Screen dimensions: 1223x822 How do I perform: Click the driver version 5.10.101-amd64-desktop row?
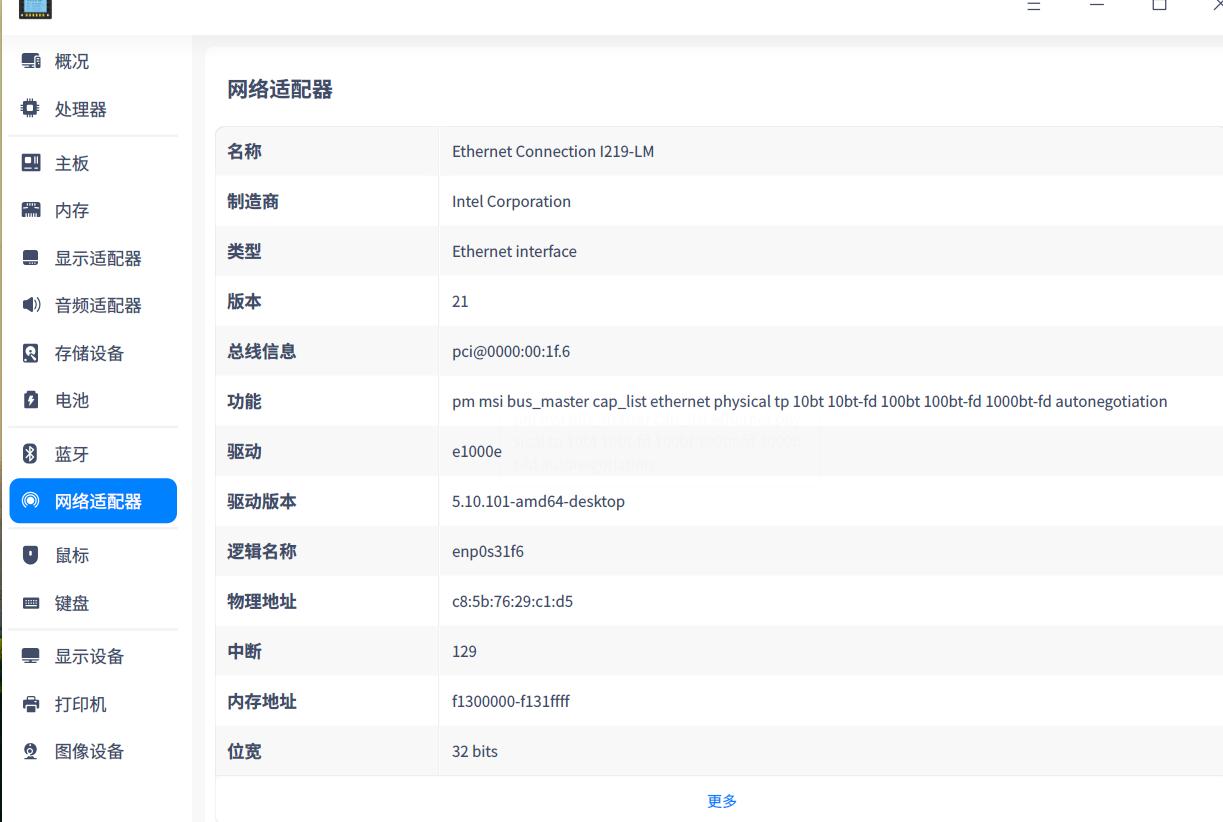539,501
